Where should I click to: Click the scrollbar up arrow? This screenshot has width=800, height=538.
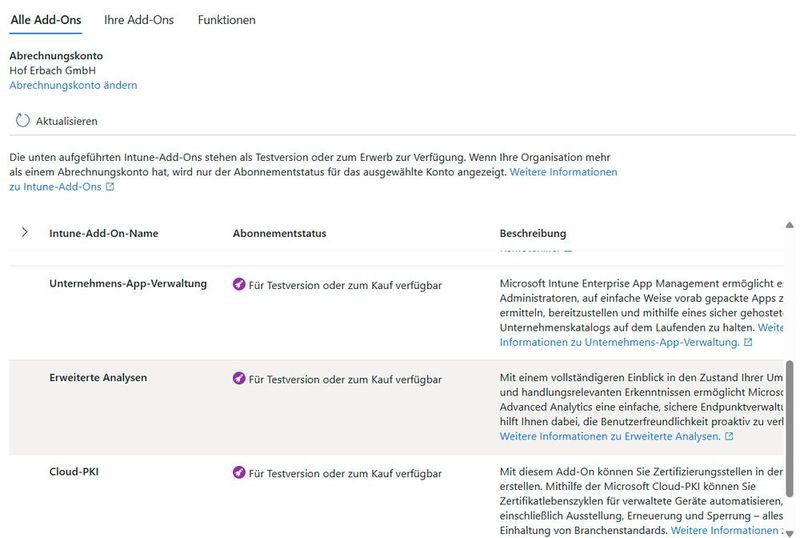(x=789, y=225)
